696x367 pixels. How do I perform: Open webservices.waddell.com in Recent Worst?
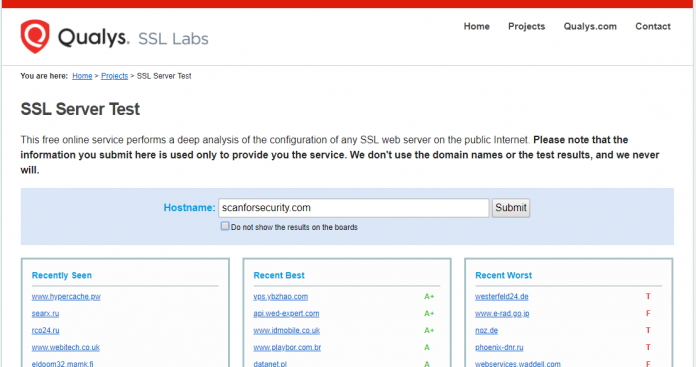click(x=518, y=363)
